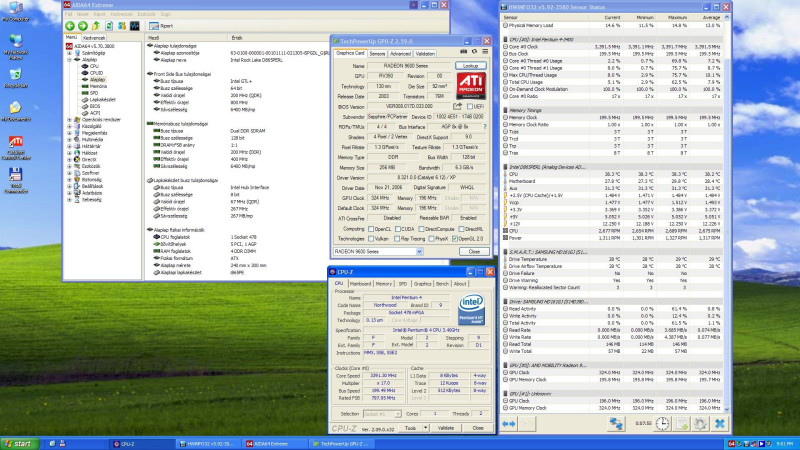The image size is (800, 450).
Task: Click the Close button in GPU-Z
Action: tap(474, 252)
